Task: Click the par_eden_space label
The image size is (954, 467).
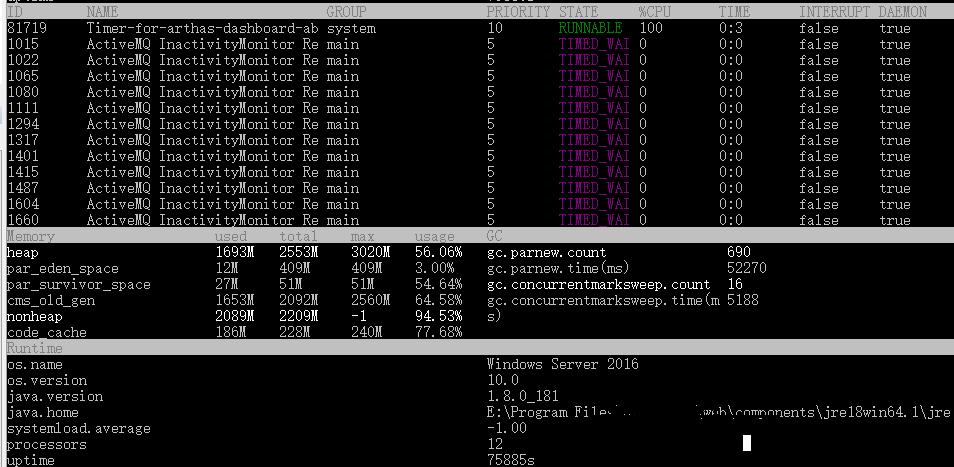Action: pos(63,269)
